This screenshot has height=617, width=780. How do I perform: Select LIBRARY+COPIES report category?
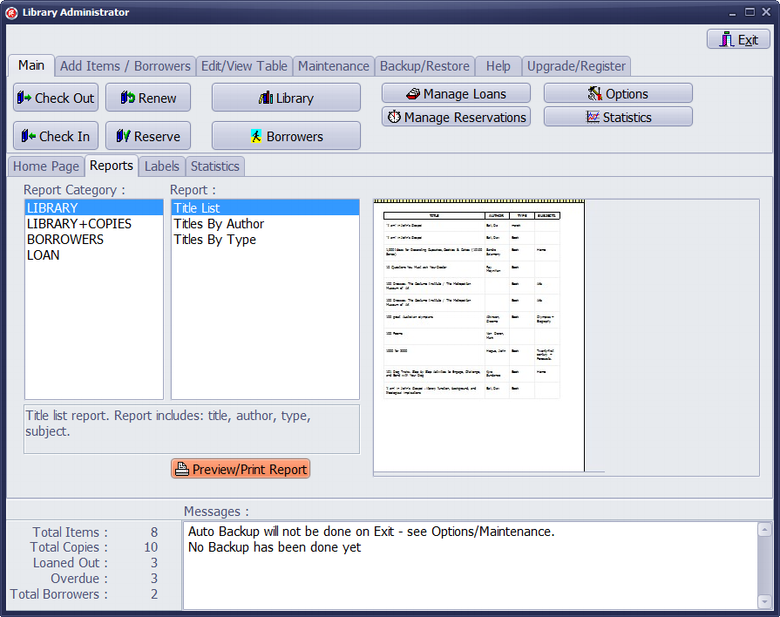[x=79, y=224]
